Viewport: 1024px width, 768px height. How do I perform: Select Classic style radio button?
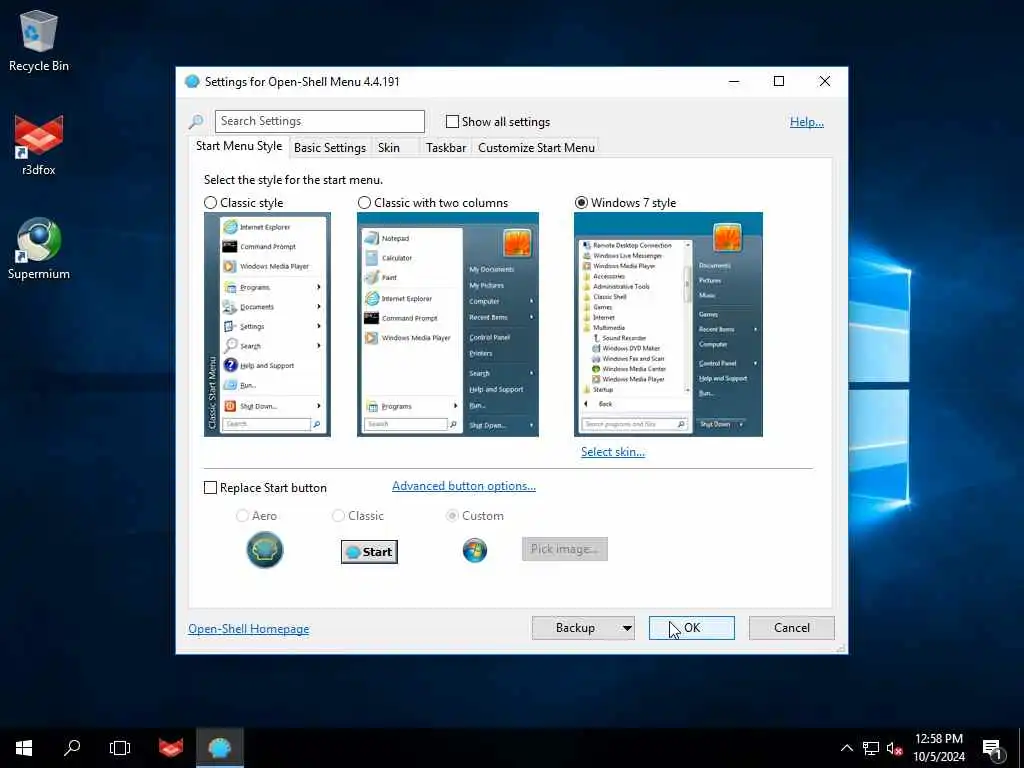(210, 202)
